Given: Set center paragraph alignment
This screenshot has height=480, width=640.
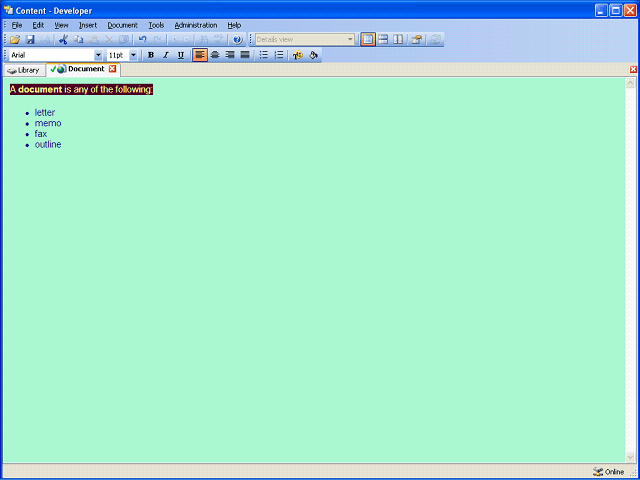Looking at the screenshot, I should (x=215, y=55).
